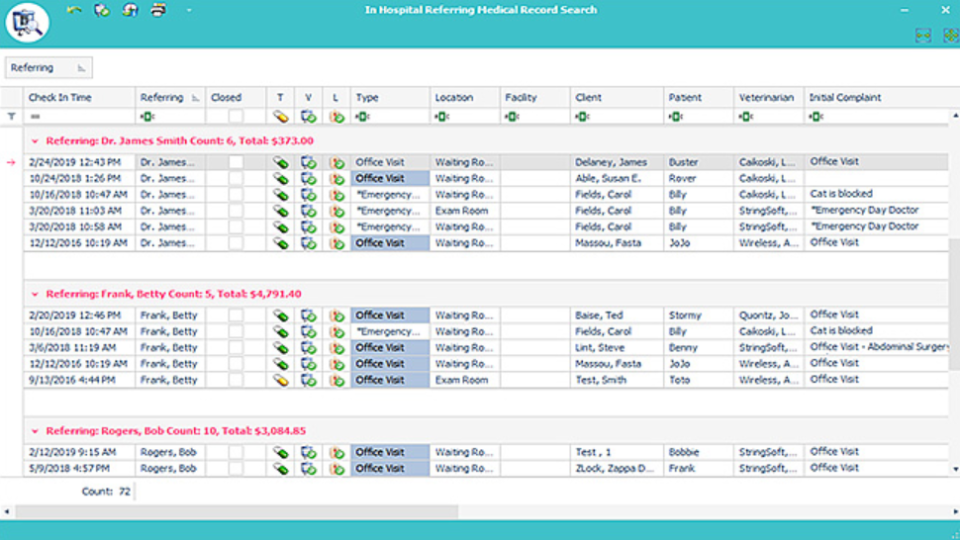Image resolution: width=960 pixels, height=540 pixels.
Task: Open the visit icon for Able, Susan E. row
Action: click(x=309, y=179)
